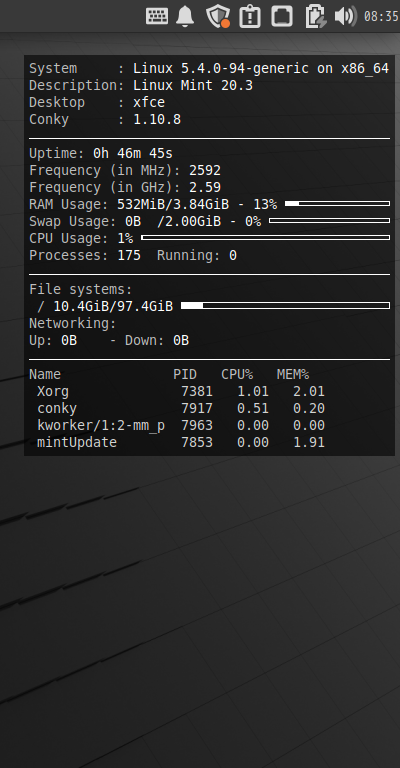Screen dimensions: 400x768
Task: Click the 08:35 panel clock
Action: click(x=381, y=17)
